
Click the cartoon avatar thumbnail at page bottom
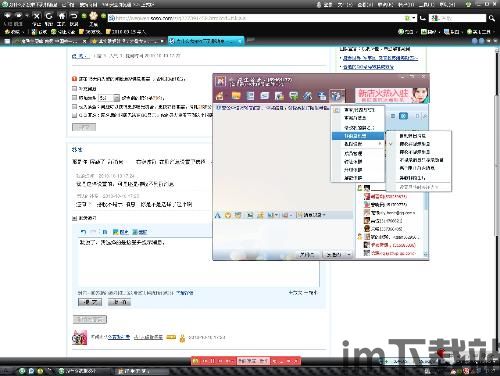click(80, 337)
